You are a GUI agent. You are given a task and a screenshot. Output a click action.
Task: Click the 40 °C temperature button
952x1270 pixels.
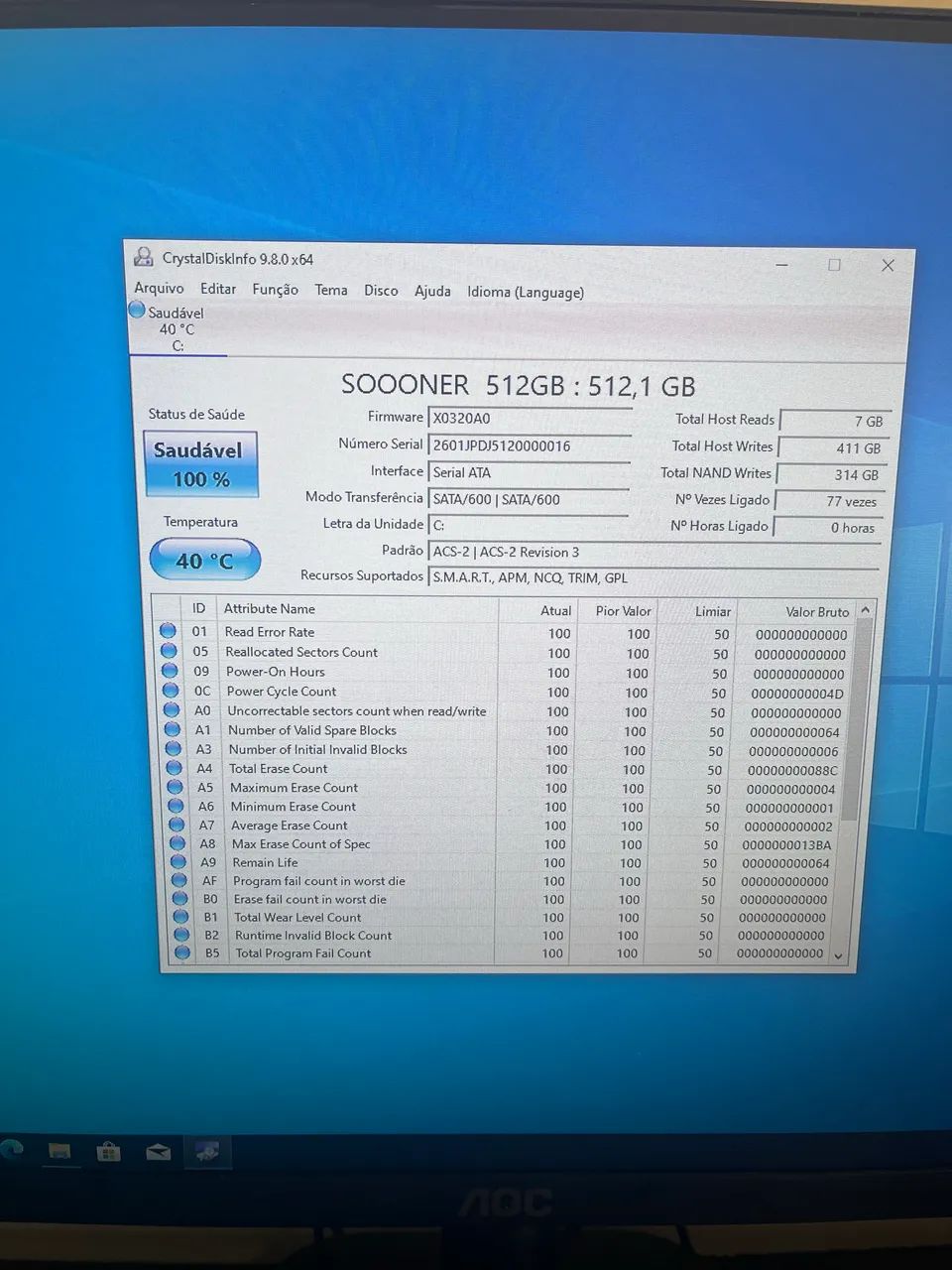point(204,561)
